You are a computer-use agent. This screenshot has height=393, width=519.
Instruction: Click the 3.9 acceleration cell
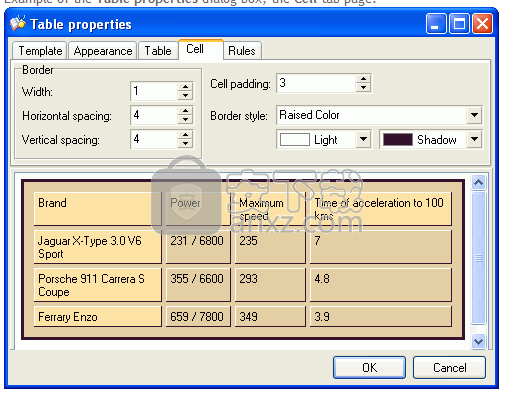click(381, 316)
